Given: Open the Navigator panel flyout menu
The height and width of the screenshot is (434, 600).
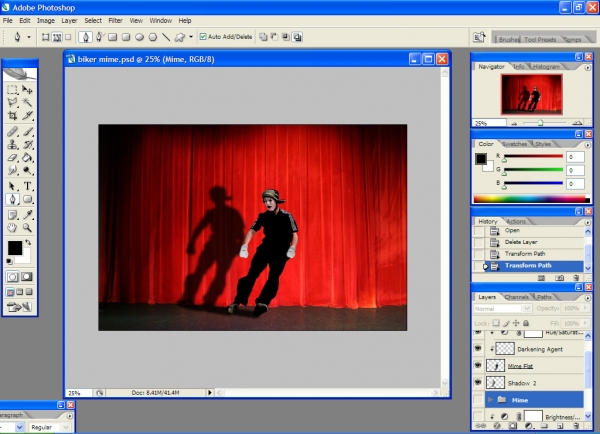Looking at the screenshot, I should click(x=588, y=68).
